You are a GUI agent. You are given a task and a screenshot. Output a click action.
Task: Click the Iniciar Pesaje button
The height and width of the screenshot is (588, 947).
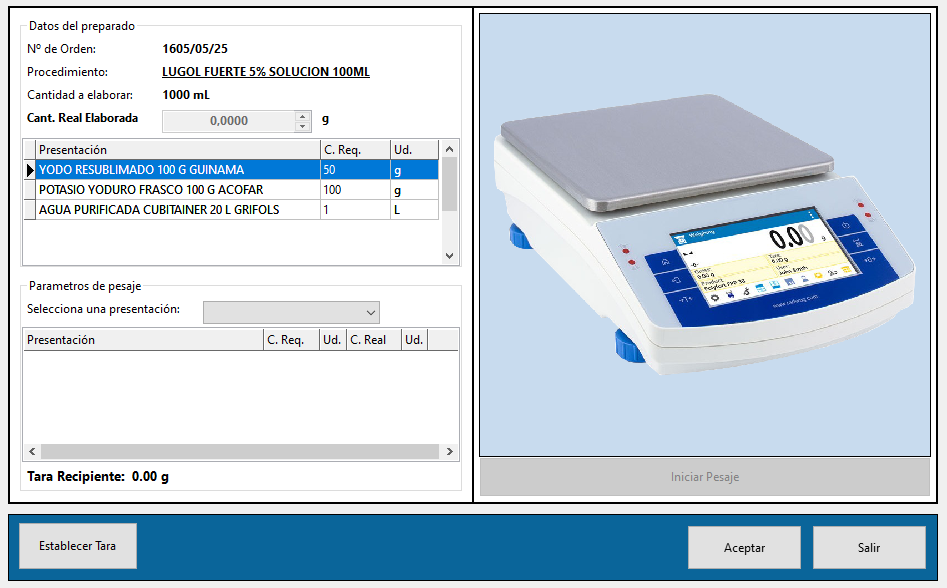[x=704, y=477]
